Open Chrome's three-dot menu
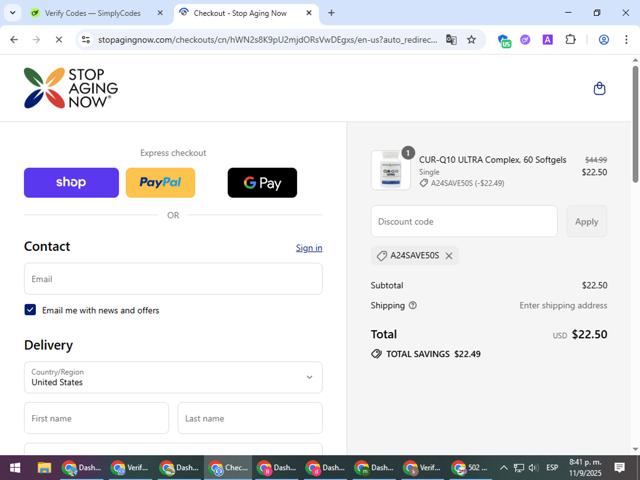Image resolution: width=640 pixels, height=480 pixels. point(626,40)
